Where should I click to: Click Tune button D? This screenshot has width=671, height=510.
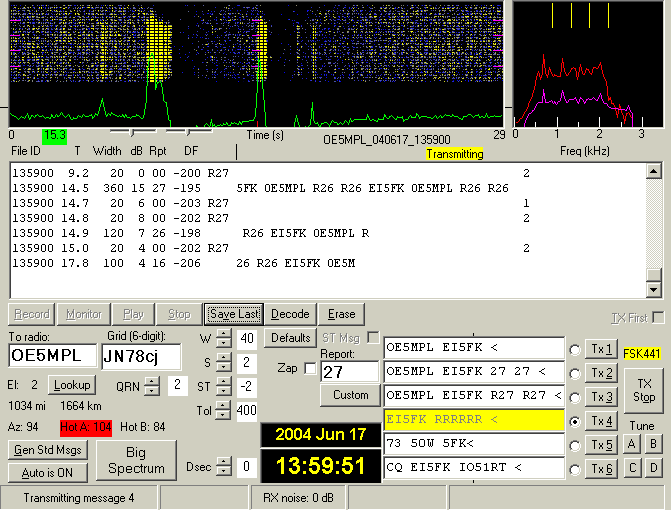coord(653,467)
